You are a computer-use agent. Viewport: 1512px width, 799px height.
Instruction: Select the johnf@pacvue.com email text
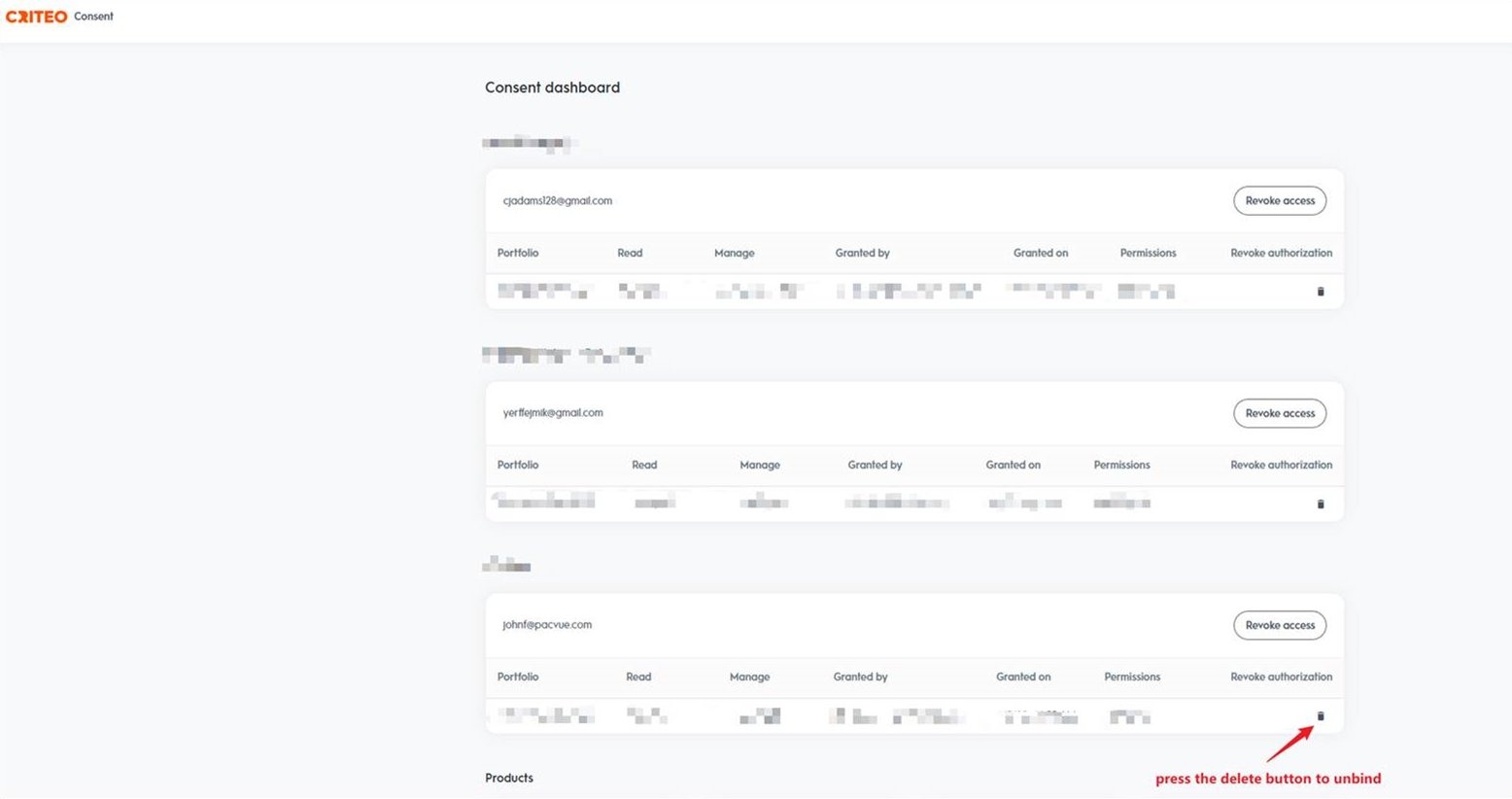(547, 625)
